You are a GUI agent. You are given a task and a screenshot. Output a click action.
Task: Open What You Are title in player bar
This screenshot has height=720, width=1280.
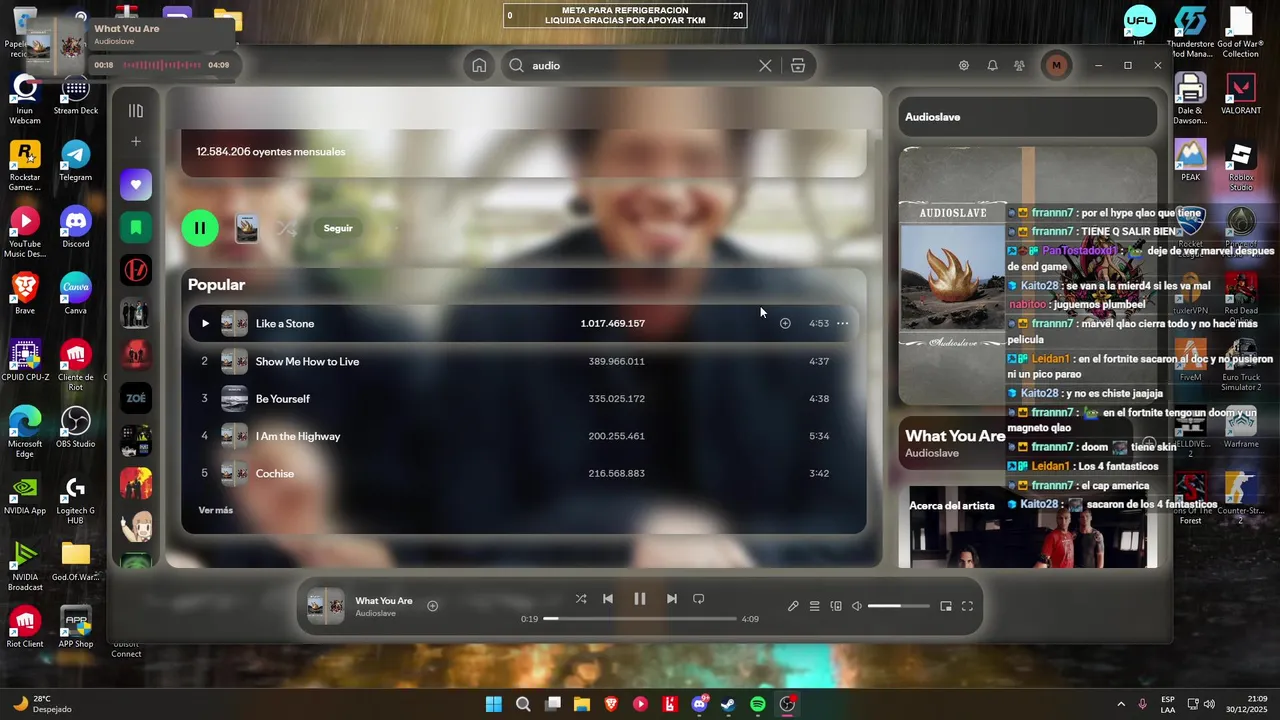pos(384,601)
